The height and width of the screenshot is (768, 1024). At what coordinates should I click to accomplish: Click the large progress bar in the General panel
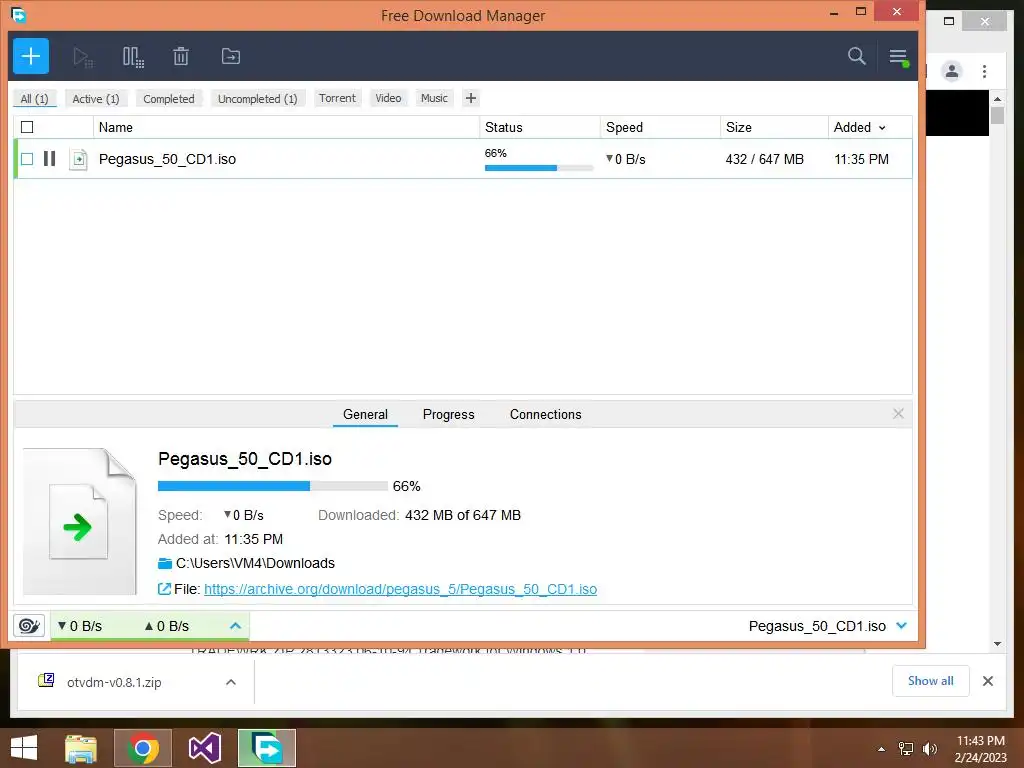click(x=272, y=486)
